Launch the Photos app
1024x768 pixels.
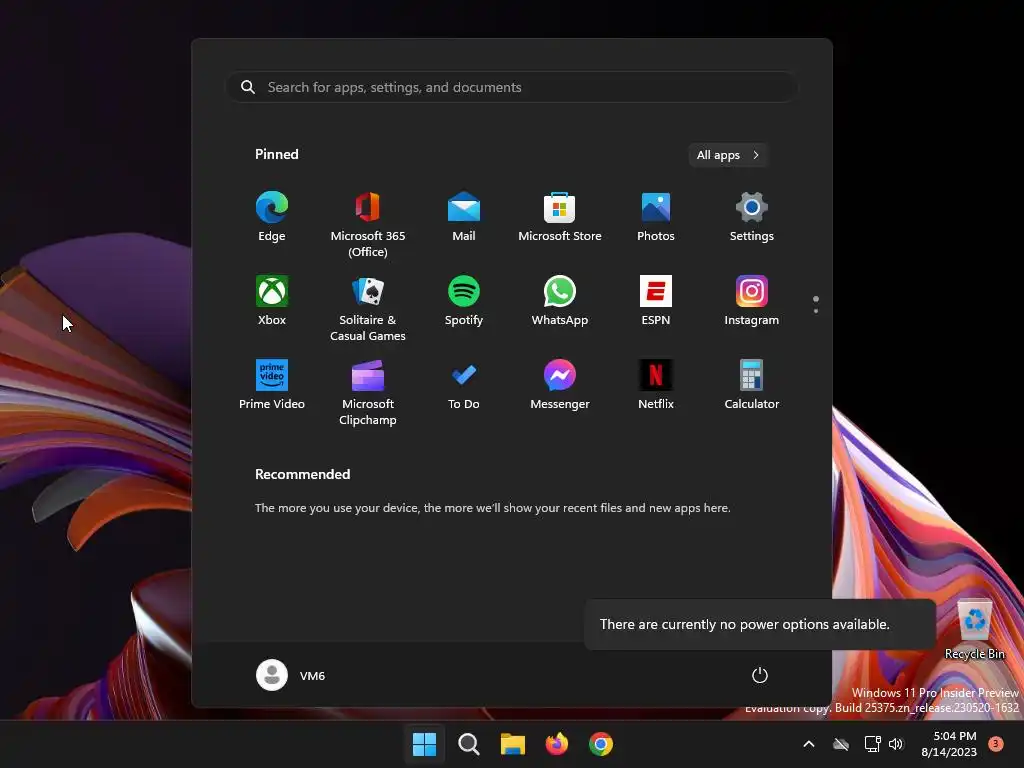[x=656, y=217]
